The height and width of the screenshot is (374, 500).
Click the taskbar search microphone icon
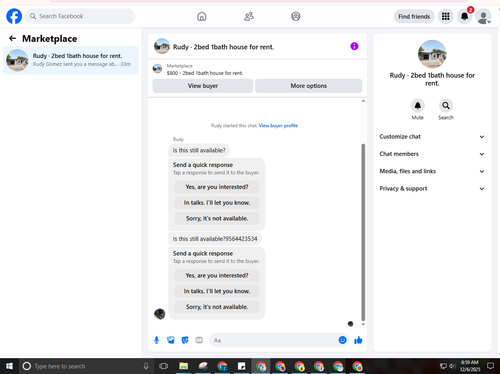pyautogui.click(x=146, y=366)
